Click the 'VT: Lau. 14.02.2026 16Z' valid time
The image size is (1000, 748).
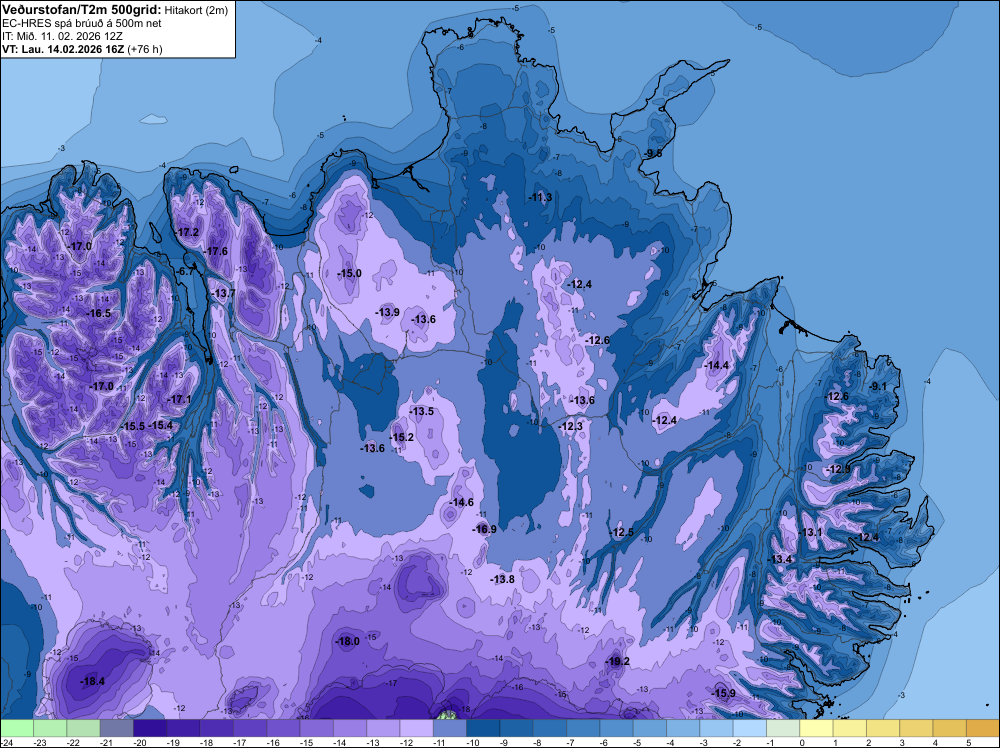(64, 49)
